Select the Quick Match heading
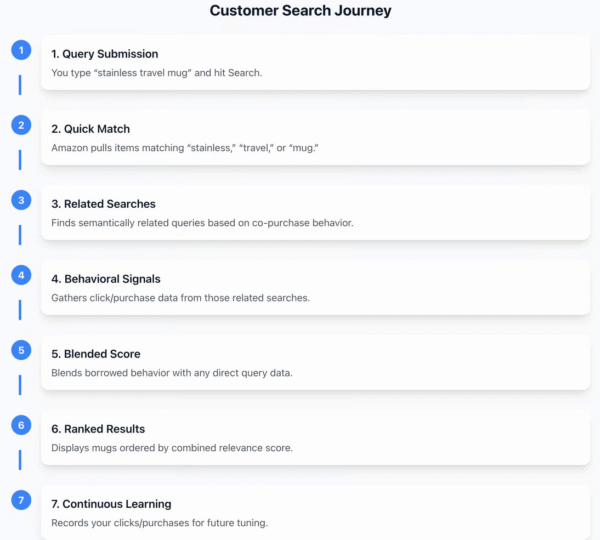Screen dimensions: 600x540 [x=90, y=129]
